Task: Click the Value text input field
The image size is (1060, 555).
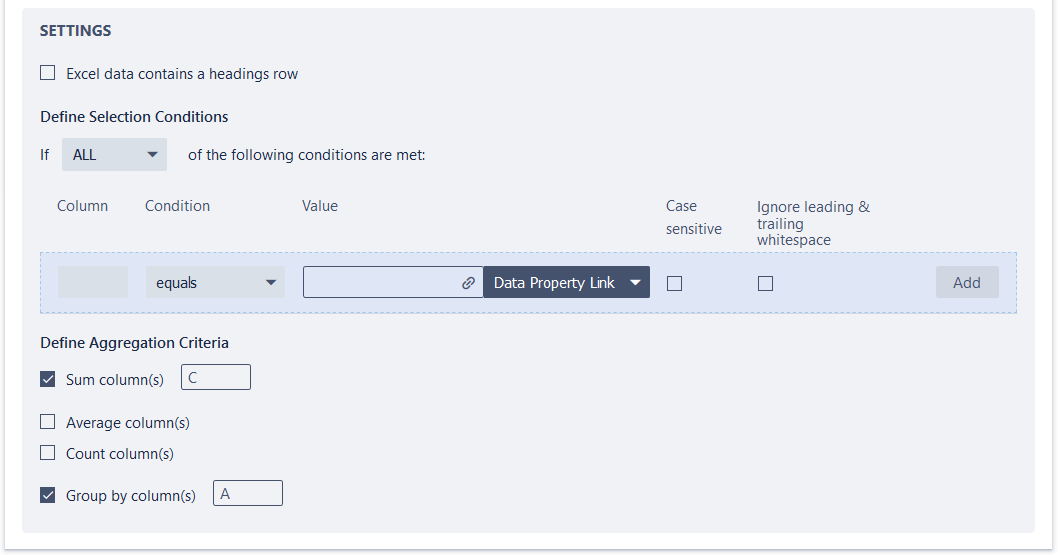Action: [x=380, y=283]
